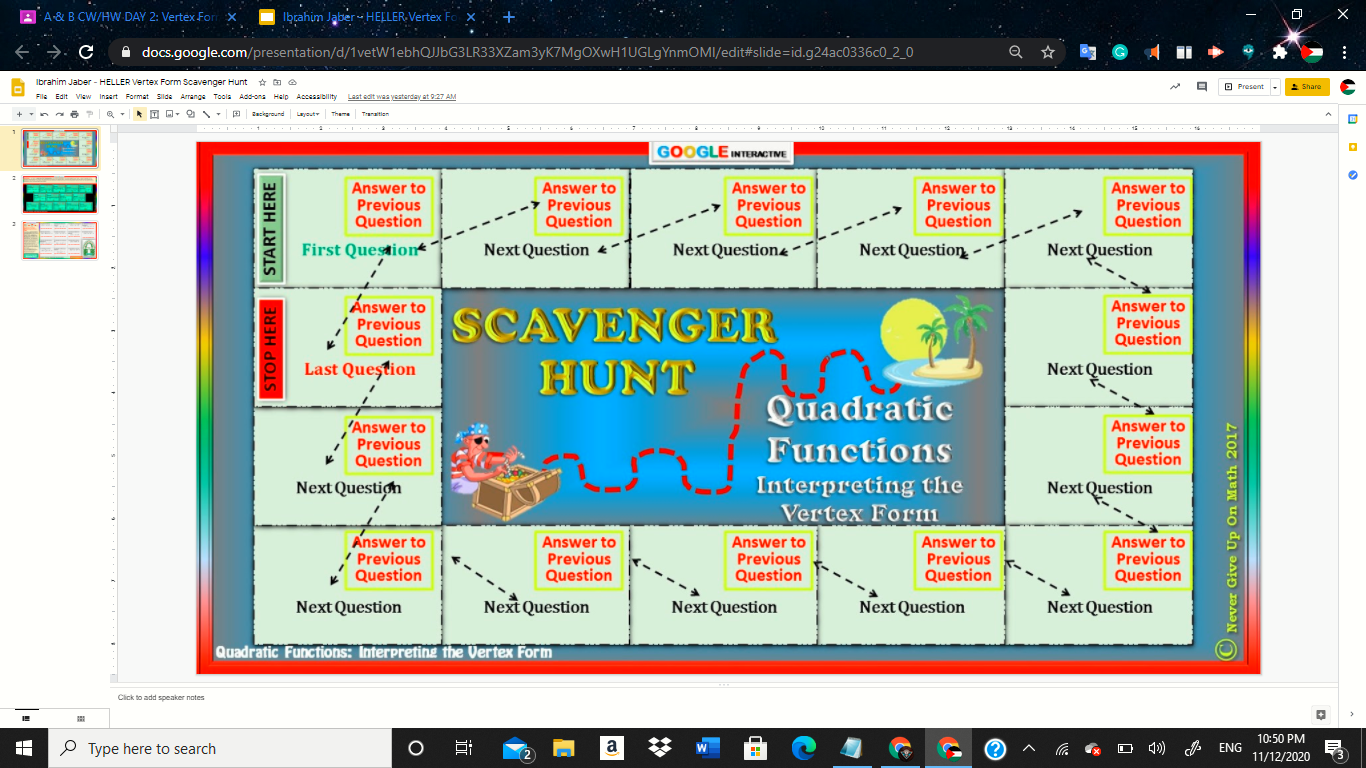
Task: Switch to the 'A & B CW/HW DAY 2' tab
Action: (x=110, y=16)
